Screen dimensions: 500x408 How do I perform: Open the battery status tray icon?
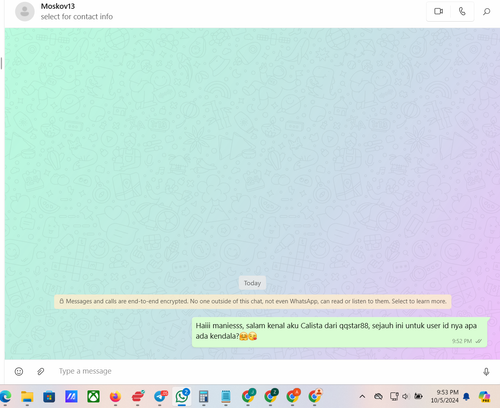[x=418, y=396]
